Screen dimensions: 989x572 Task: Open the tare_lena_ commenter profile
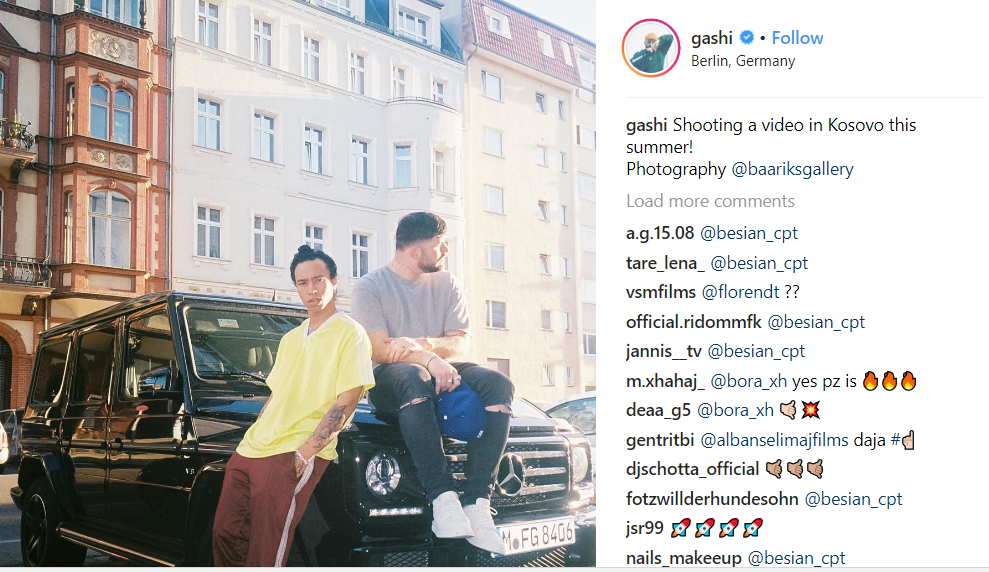click(665, 263)
